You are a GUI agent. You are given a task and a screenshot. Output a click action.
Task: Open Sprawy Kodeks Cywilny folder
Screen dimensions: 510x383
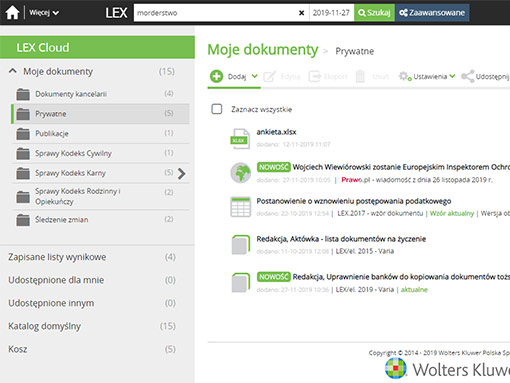click(73, 153)
